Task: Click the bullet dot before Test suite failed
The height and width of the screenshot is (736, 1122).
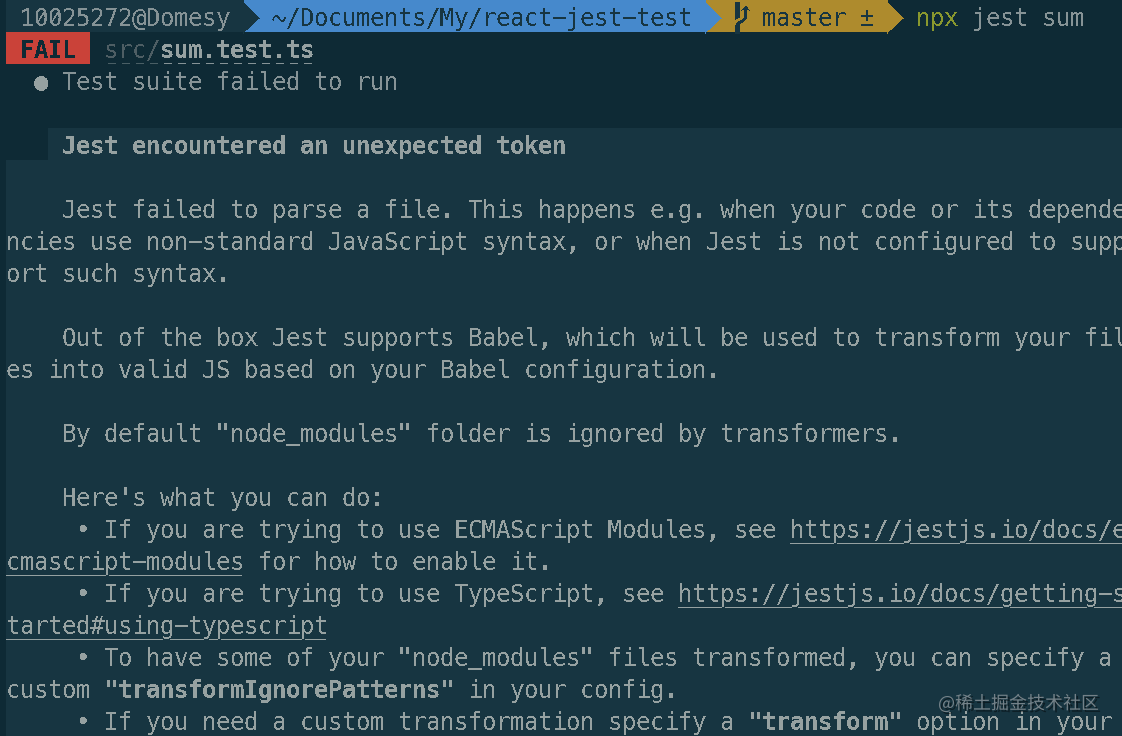Action: tap(41, 84)
